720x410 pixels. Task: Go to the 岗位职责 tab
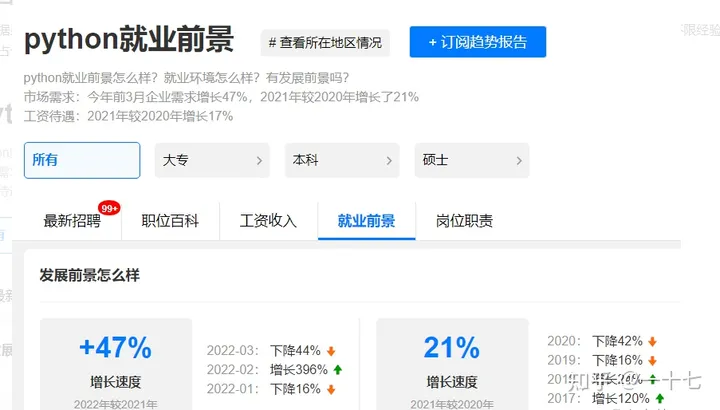[464, 221]
